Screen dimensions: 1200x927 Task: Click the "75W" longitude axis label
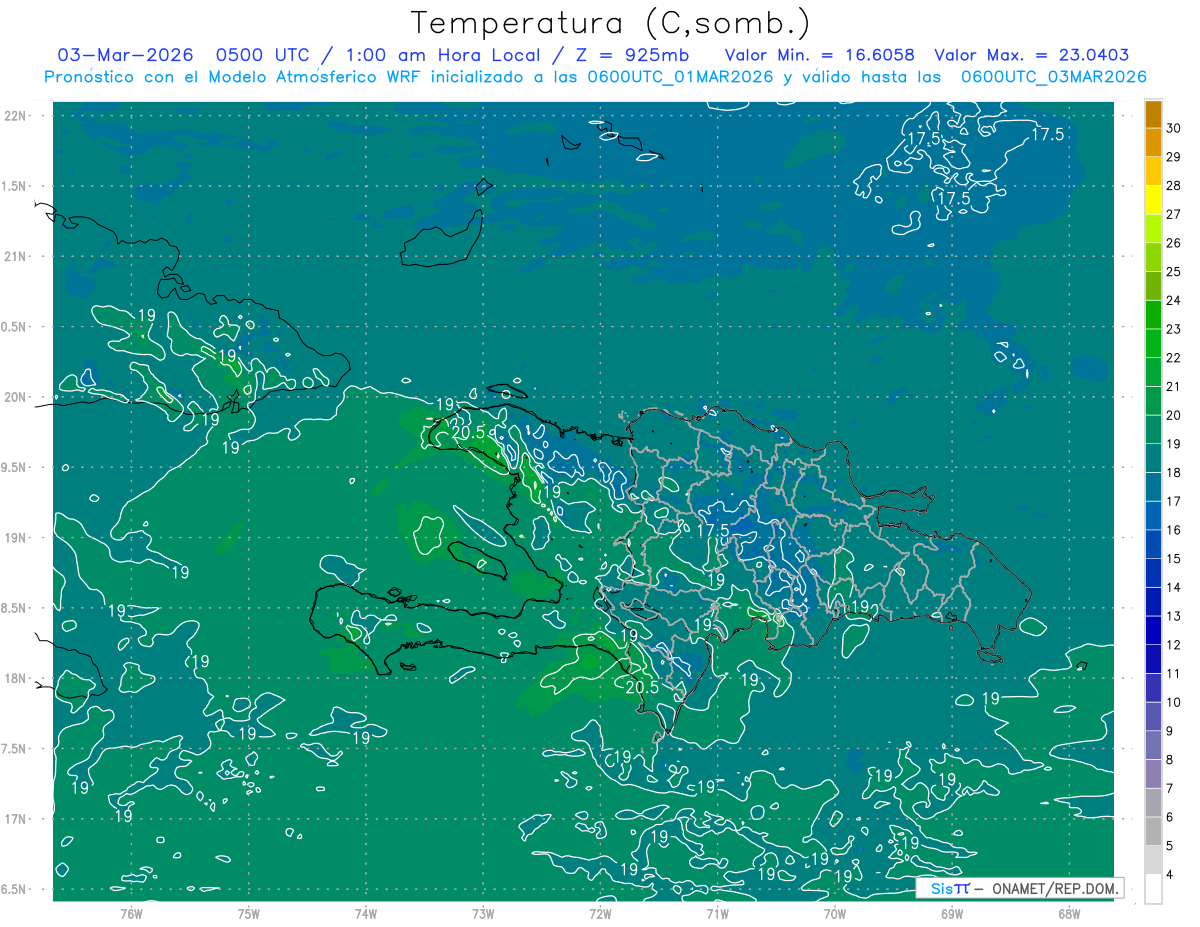(249, 913)
